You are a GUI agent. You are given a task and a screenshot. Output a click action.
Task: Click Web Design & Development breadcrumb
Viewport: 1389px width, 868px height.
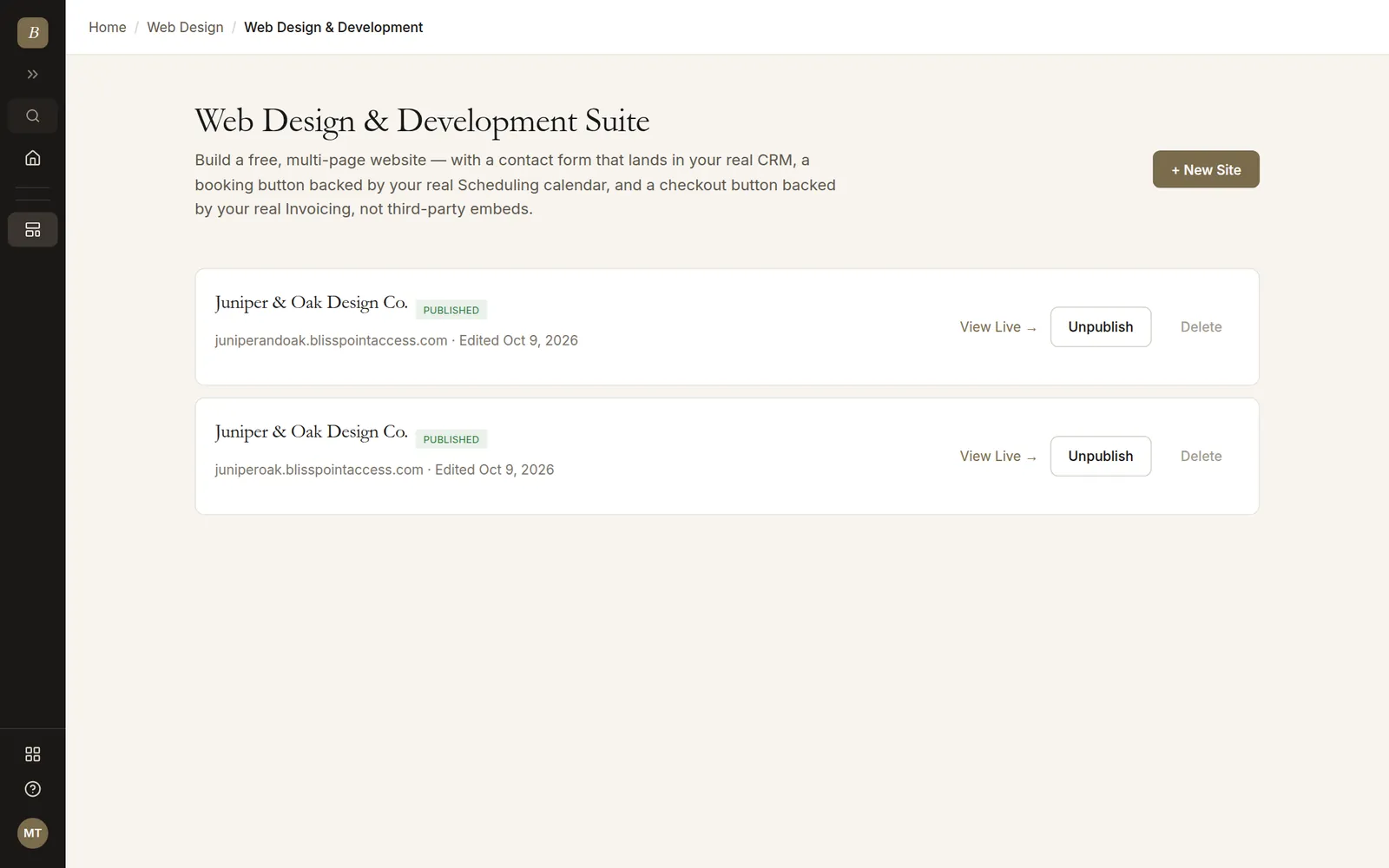point(333,27)
